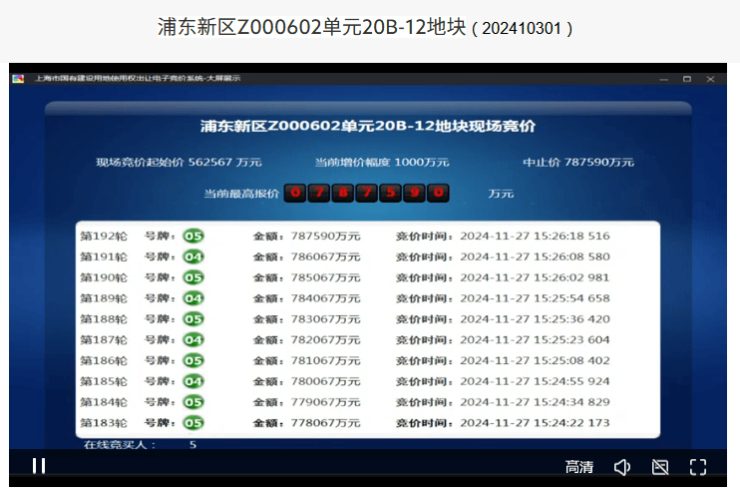This screenshot has width=740, height=495.
Task: Pause the auction video playback
Action: (39, 465)
